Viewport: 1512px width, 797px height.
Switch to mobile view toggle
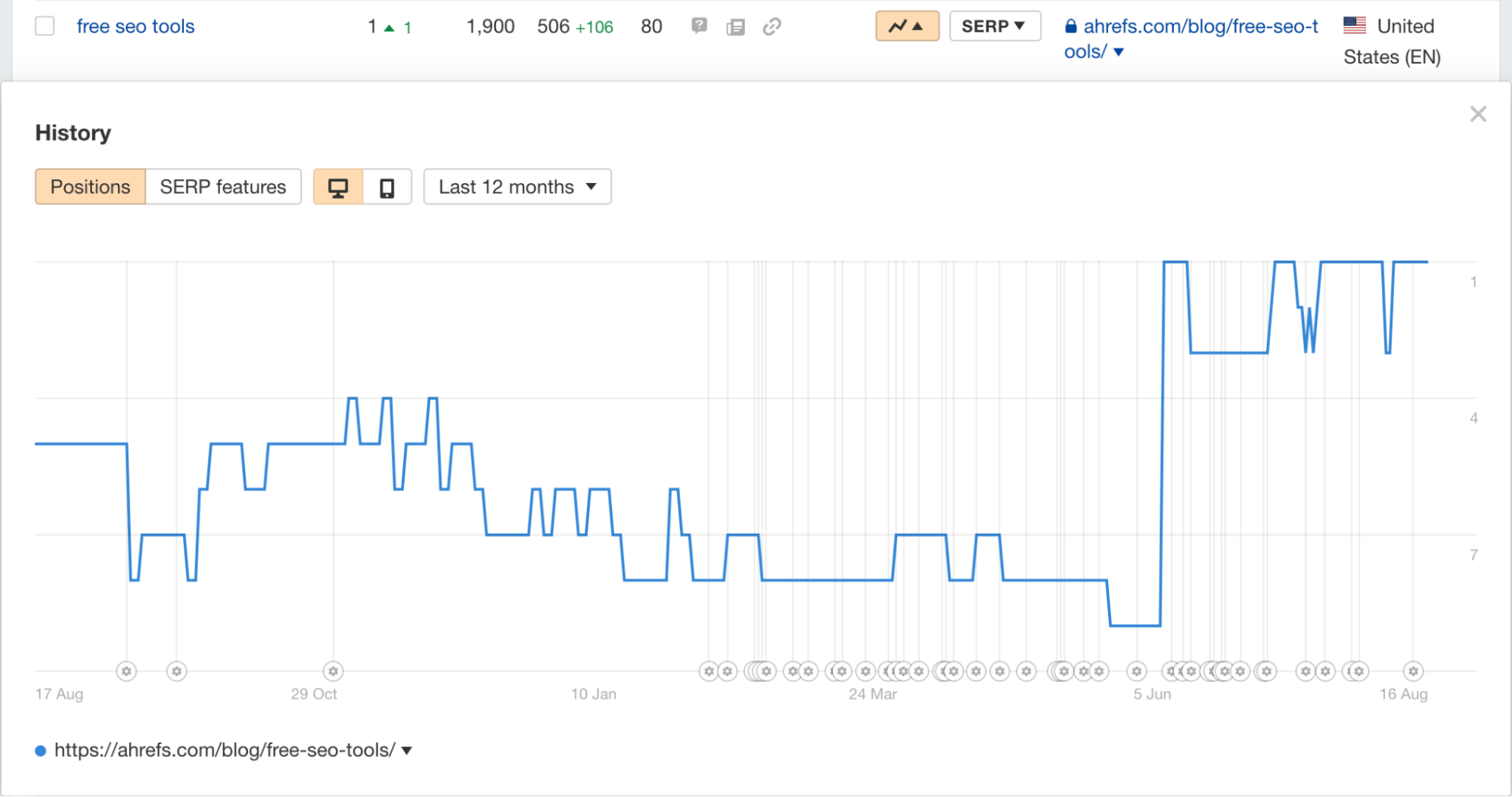[x=387, y=186]
